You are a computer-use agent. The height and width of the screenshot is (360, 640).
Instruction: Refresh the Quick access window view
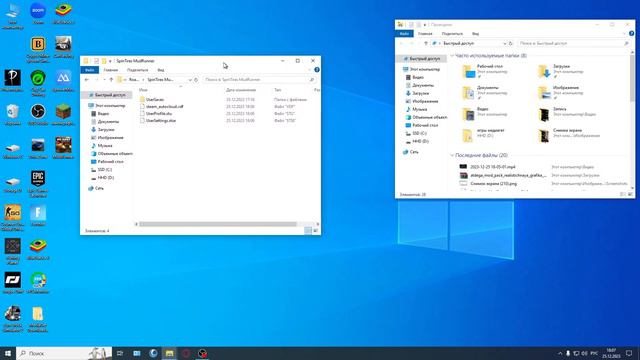click(511, 43)
